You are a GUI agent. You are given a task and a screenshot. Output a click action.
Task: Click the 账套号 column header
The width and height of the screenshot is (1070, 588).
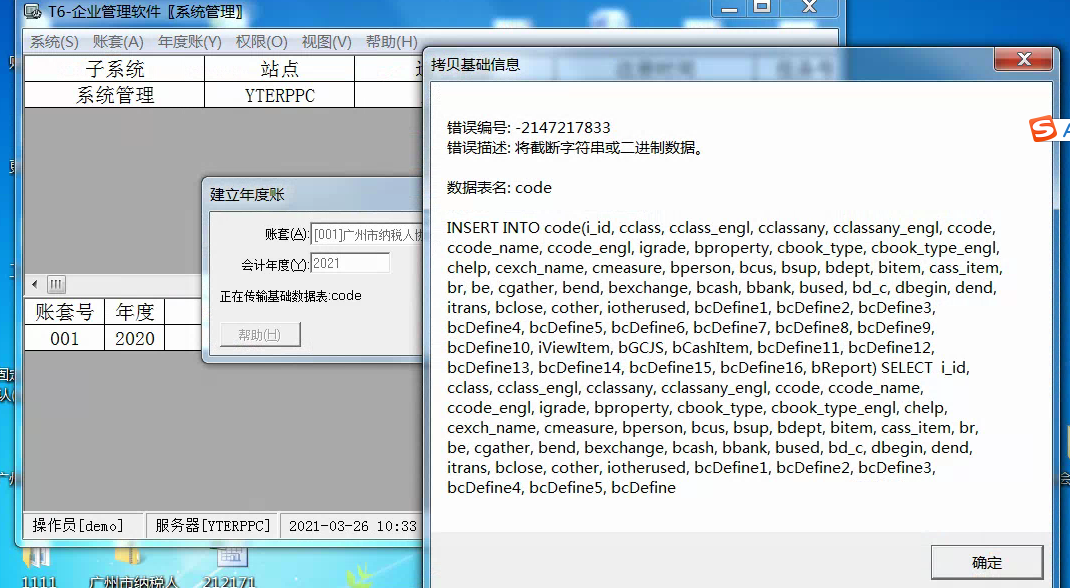coord(65,312)
